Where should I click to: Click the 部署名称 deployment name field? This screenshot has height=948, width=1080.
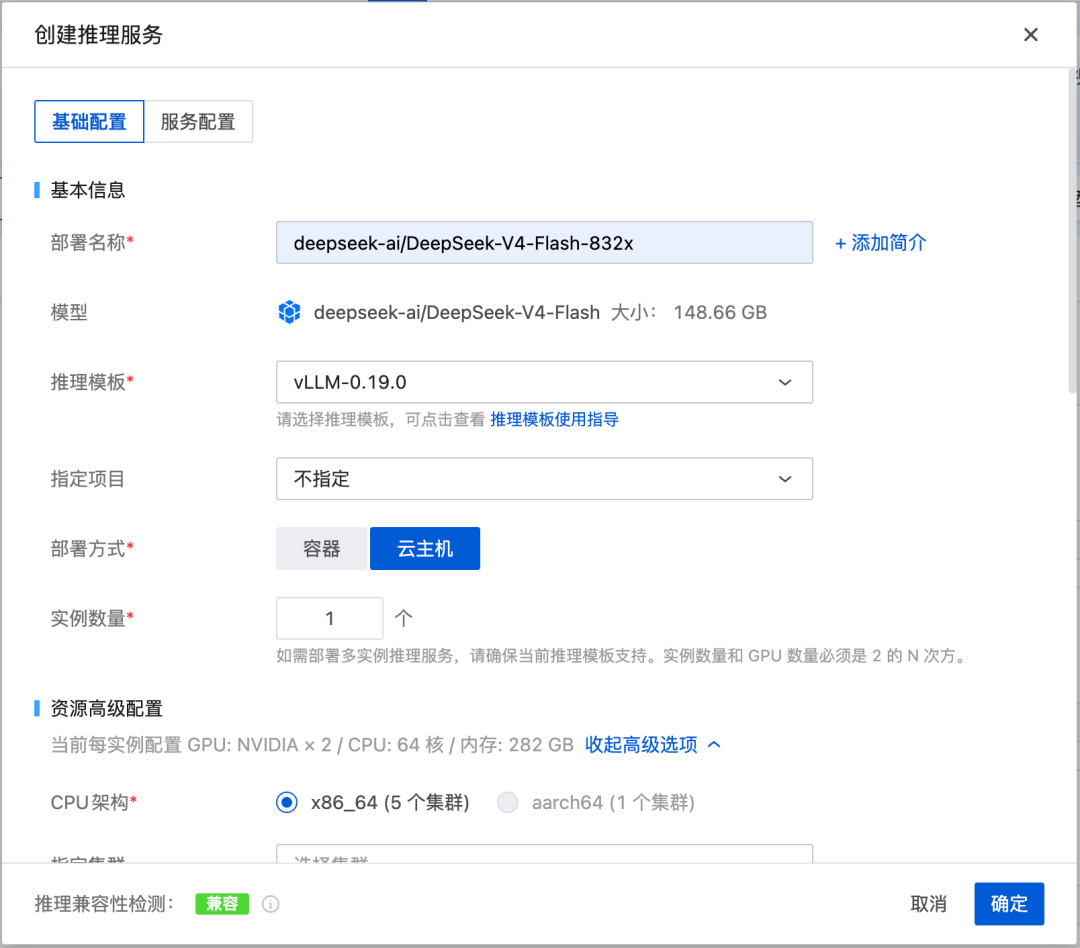(x=544, y=242)
